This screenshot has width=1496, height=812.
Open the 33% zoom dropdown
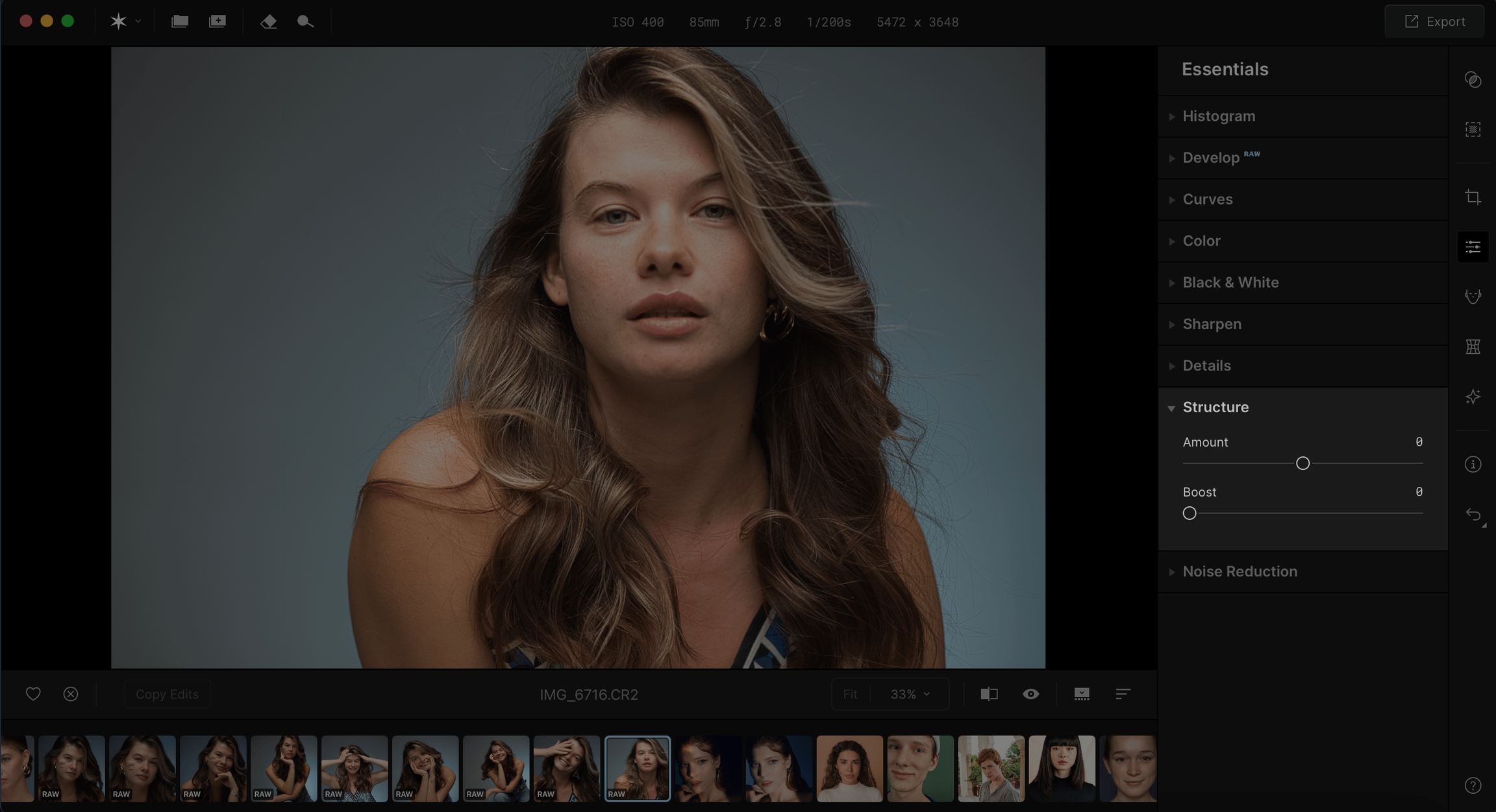click(x=910, y=695)
